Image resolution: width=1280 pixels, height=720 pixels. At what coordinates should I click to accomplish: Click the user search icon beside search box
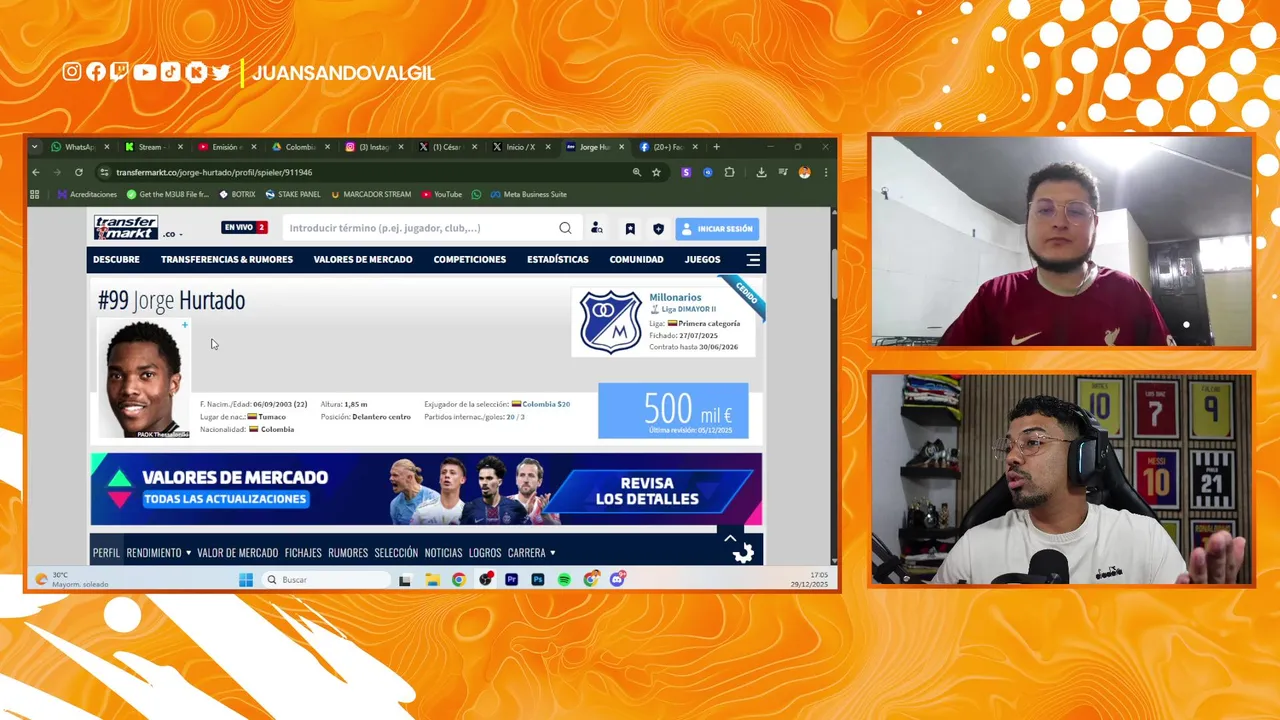(x=597, y=228)
